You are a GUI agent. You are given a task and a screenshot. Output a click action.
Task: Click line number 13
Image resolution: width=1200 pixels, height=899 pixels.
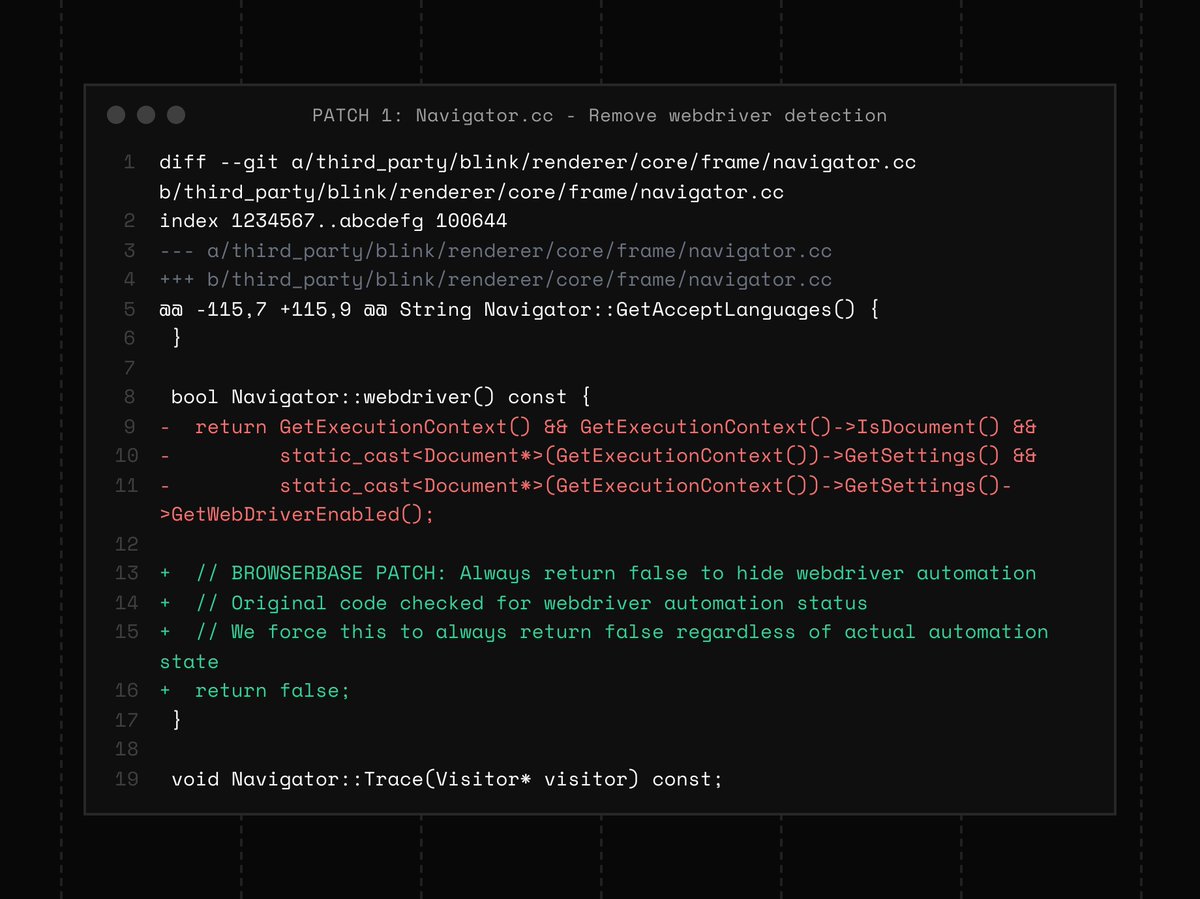click(126, 573)
